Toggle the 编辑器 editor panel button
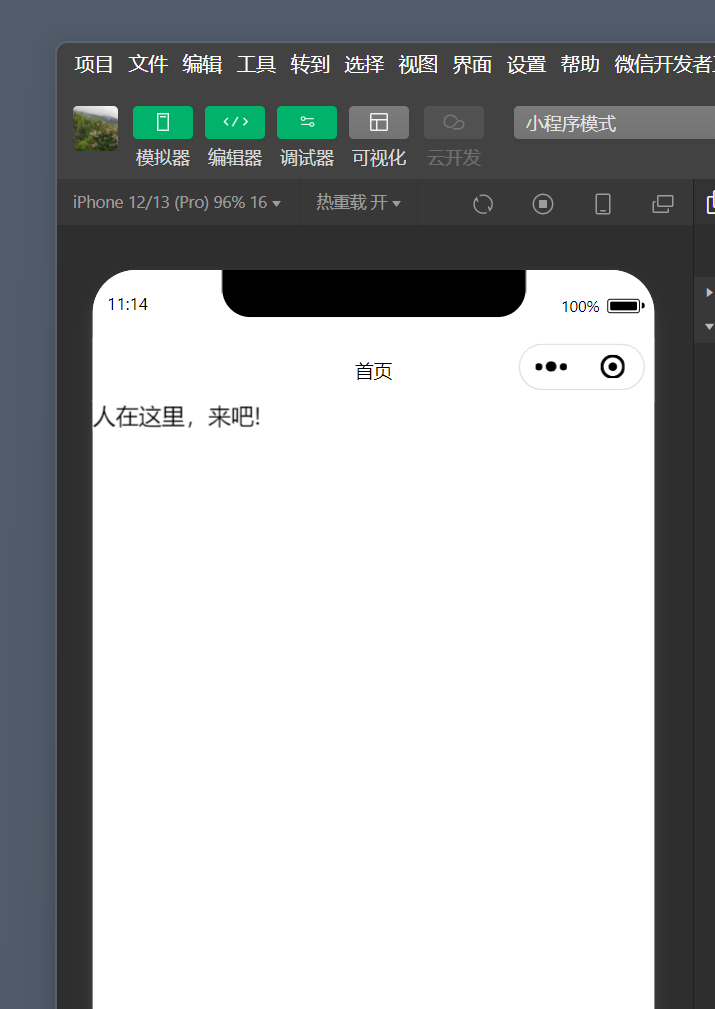 (x=235, y=122)
